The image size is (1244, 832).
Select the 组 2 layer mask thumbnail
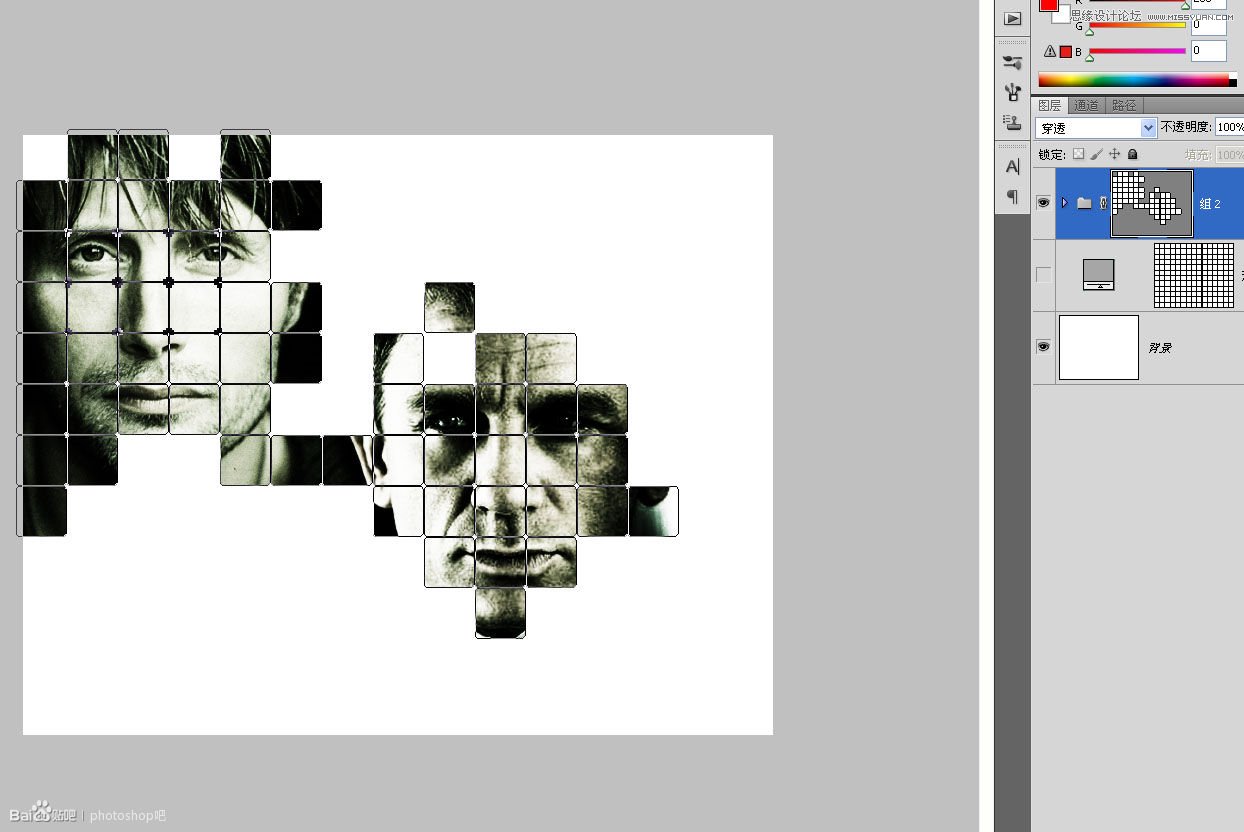(x=1152, y=203)
